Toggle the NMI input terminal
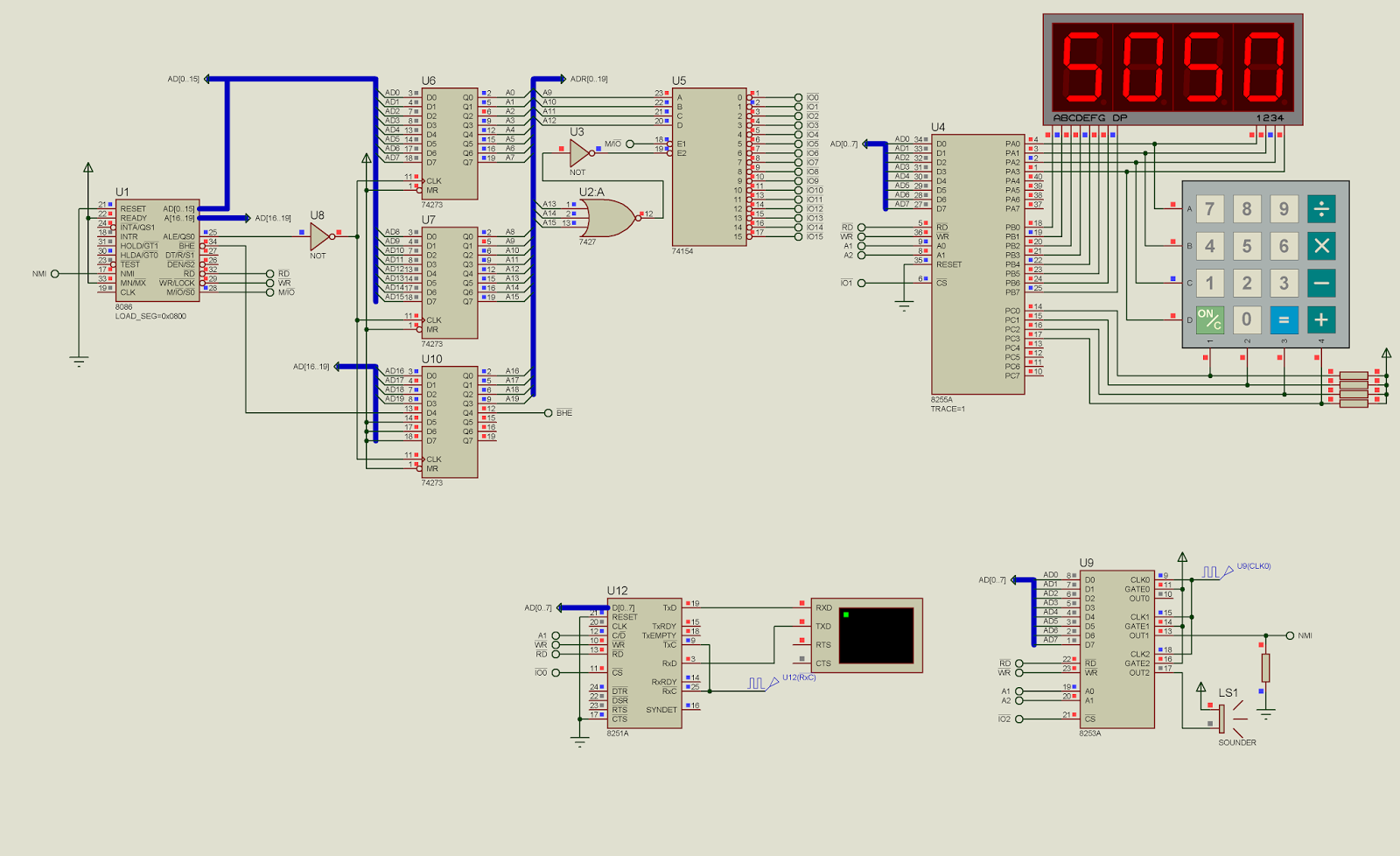This screenshot has height=856, width=1400. (x=54, y=273)
